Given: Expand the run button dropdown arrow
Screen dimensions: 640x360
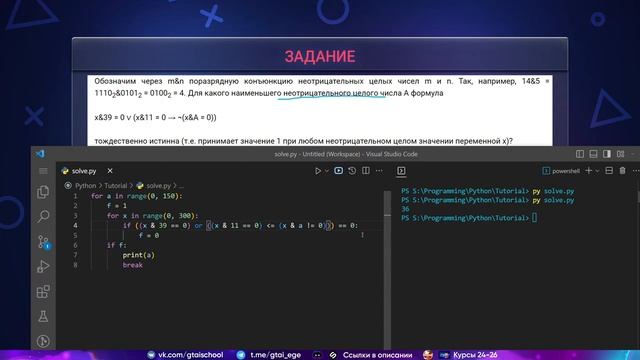Looking at the screenshot, I should [327, 171].
